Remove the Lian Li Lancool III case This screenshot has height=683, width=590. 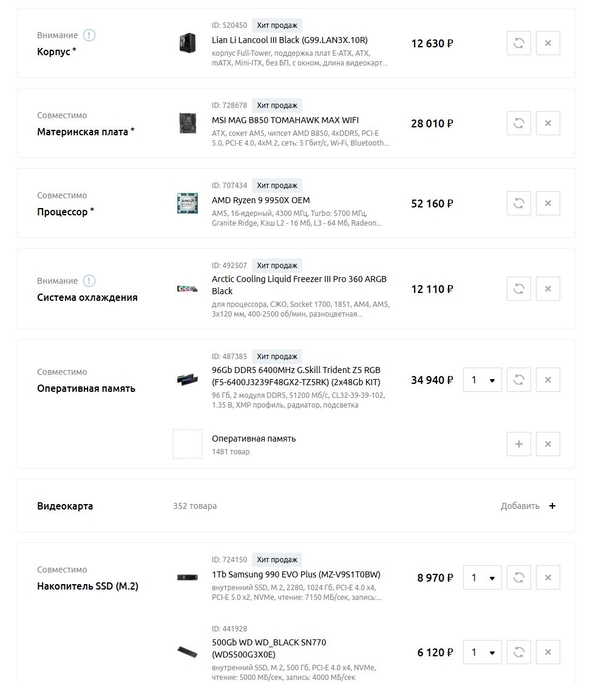point(548,43)
